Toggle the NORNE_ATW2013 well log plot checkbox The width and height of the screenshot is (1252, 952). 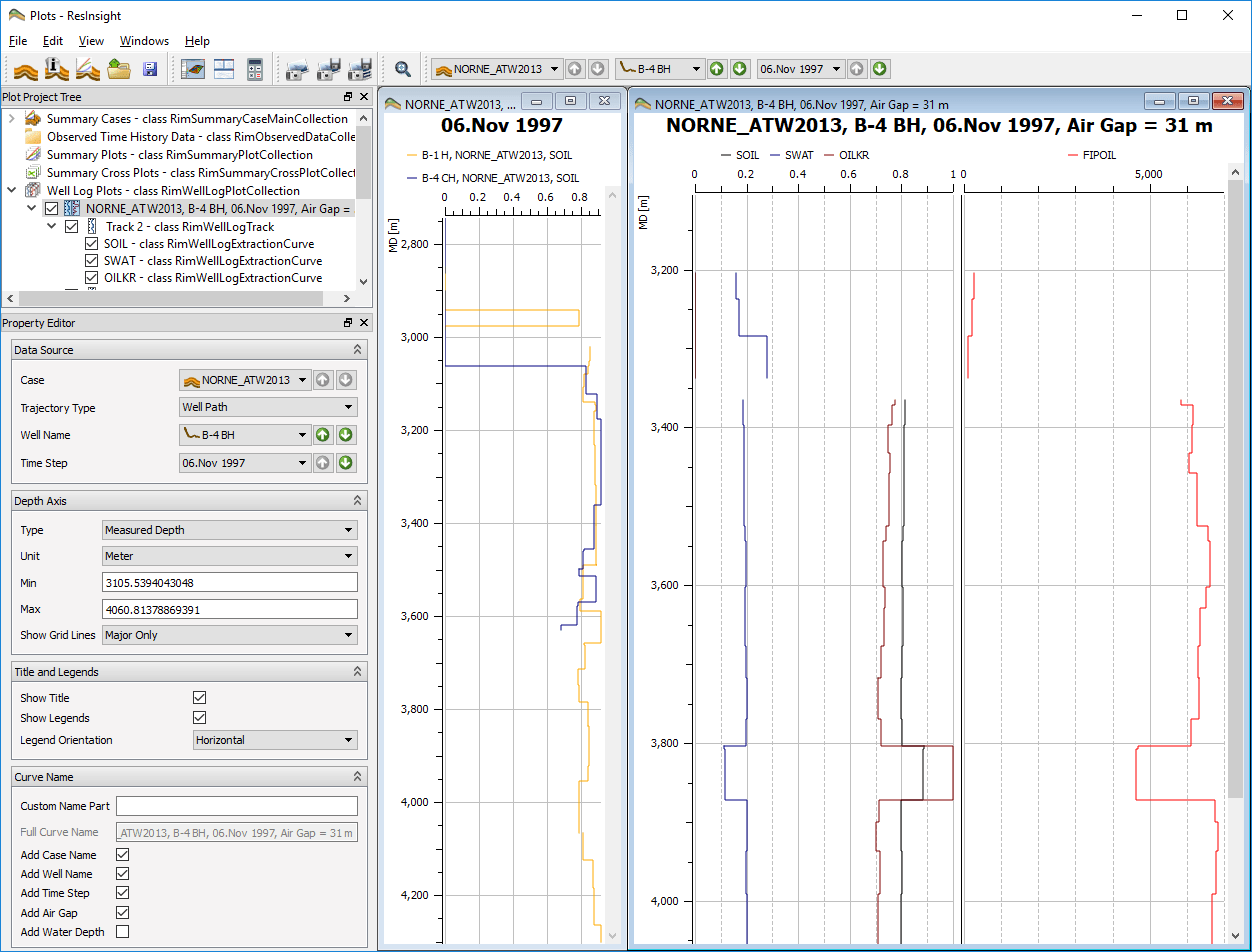point(52,209)
